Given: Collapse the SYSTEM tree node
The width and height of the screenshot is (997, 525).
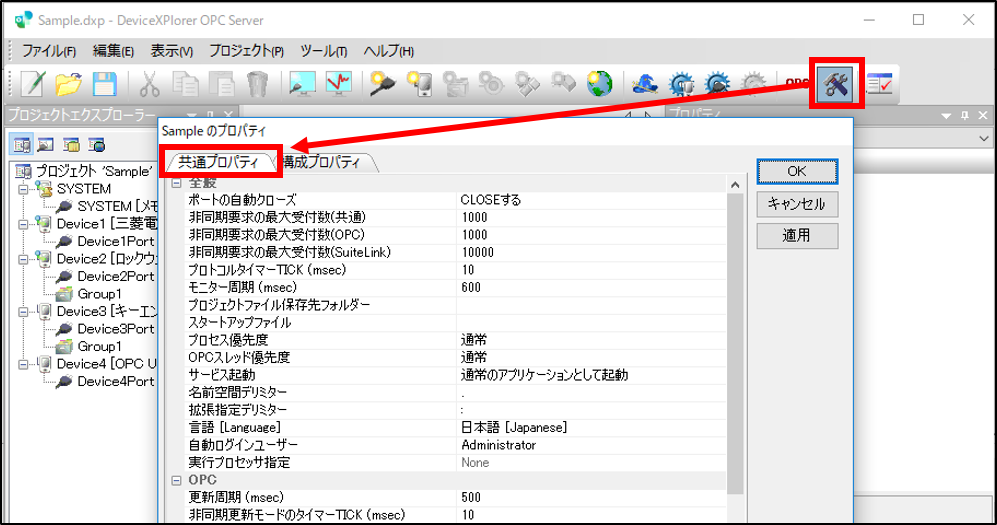Looking at the screenshot, I should (23, 189).
